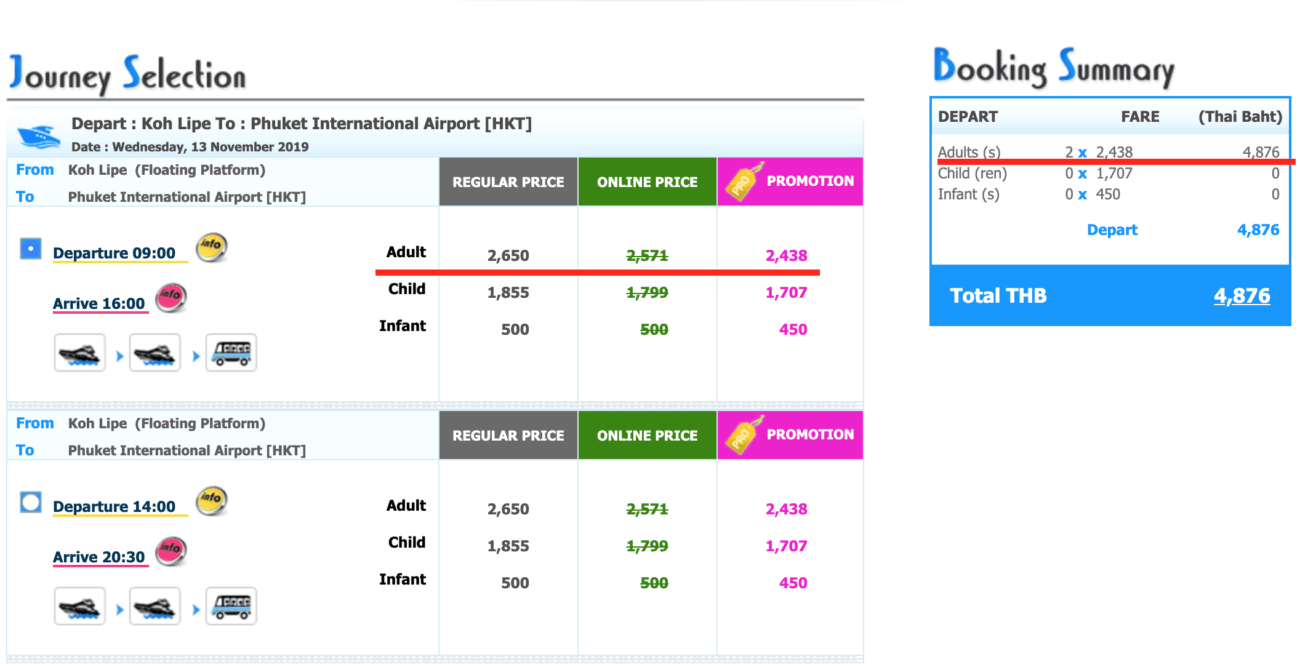Click the ferry icon beside the Depart heading

pos(39,136)
